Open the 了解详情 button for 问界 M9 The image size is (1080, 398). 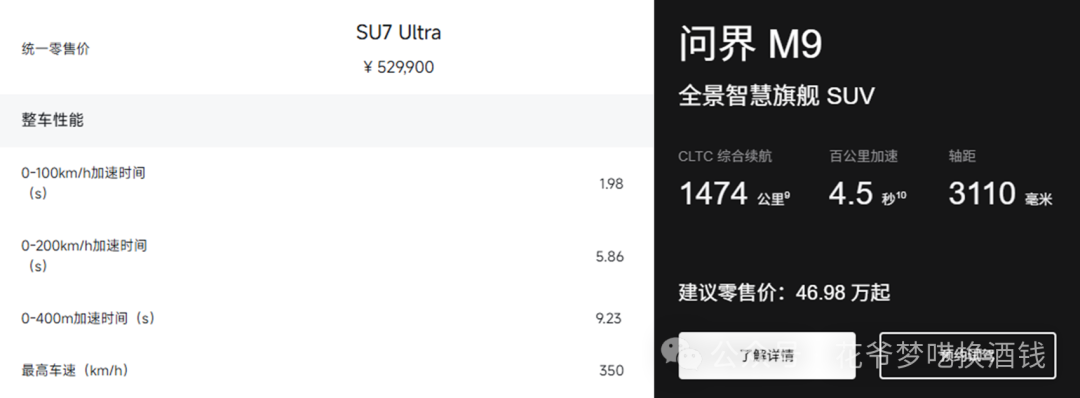pos(767,356)
